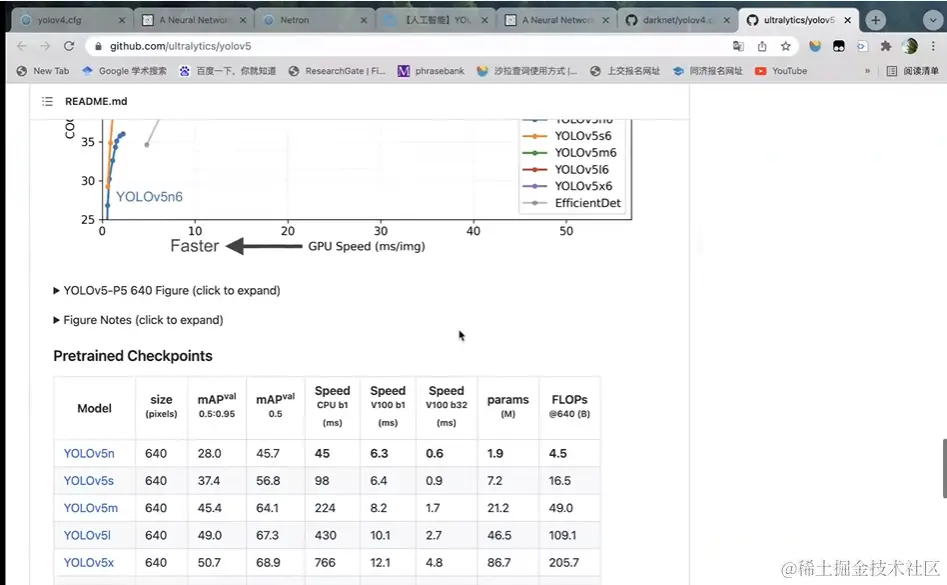Viewport: 947px width, 585px height.
Task: Open the ResearchGate bookmark
Action: point(337,71)
